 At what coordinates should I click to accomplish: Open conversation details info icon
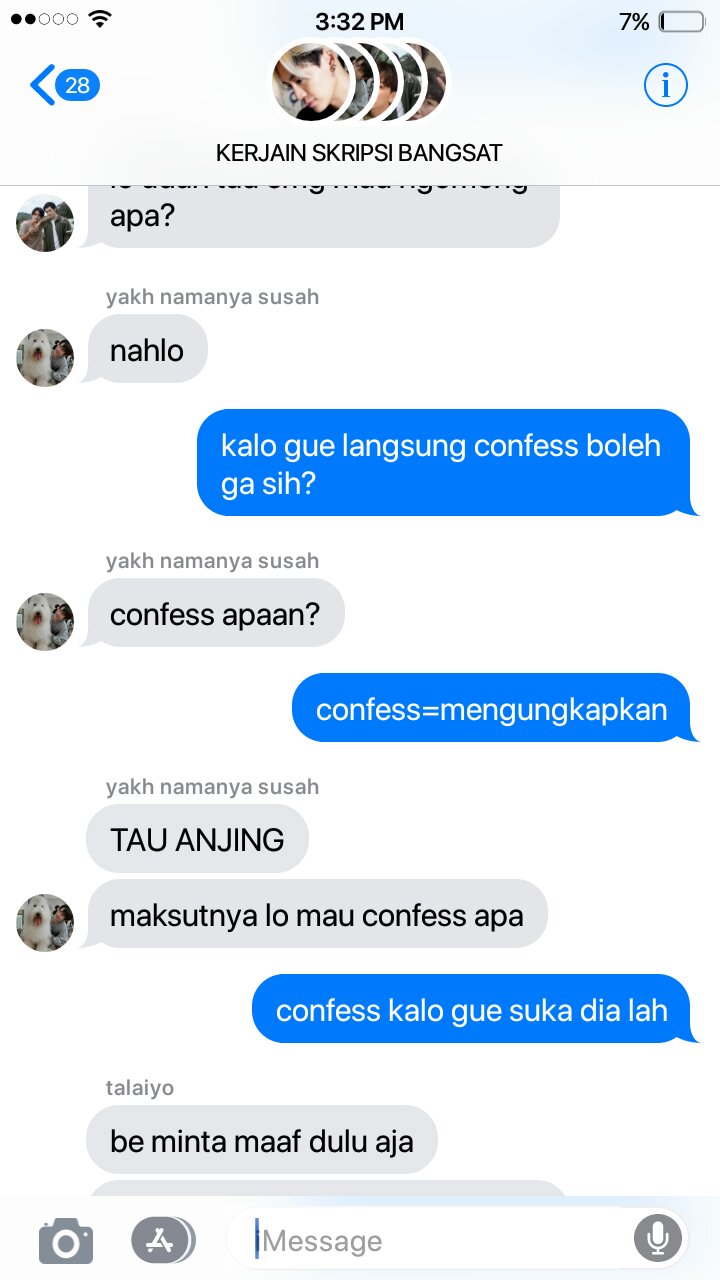coord(665,86)
